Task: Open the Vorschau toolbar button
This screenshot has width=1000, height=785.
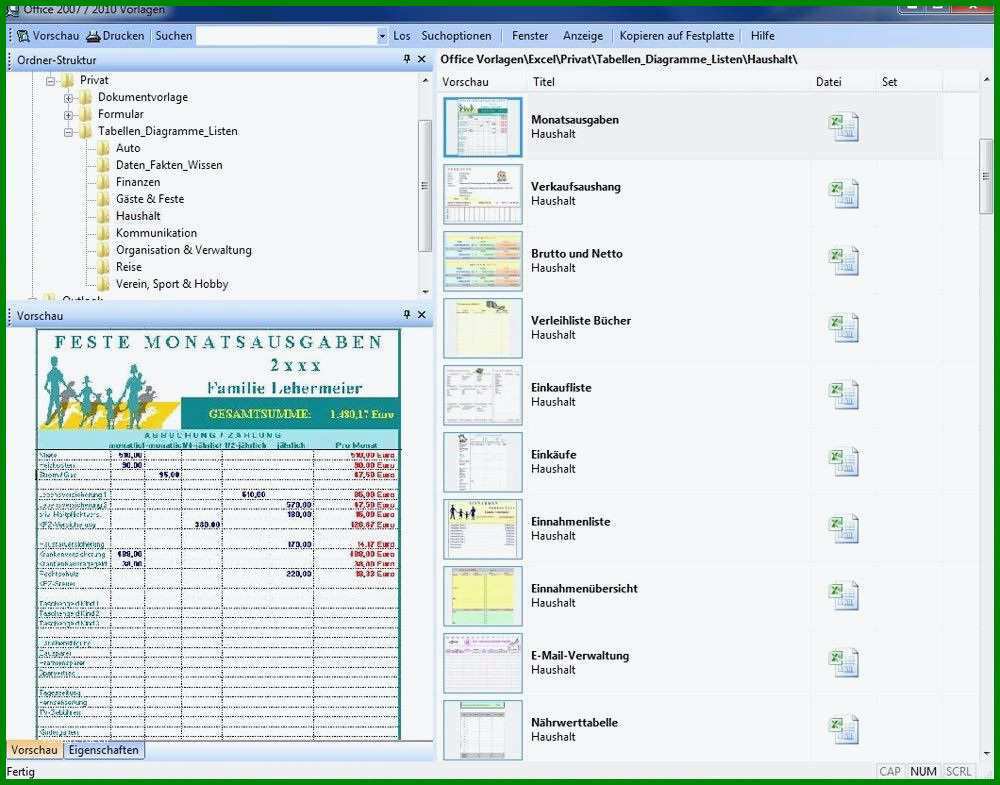Action: (48, 36)
